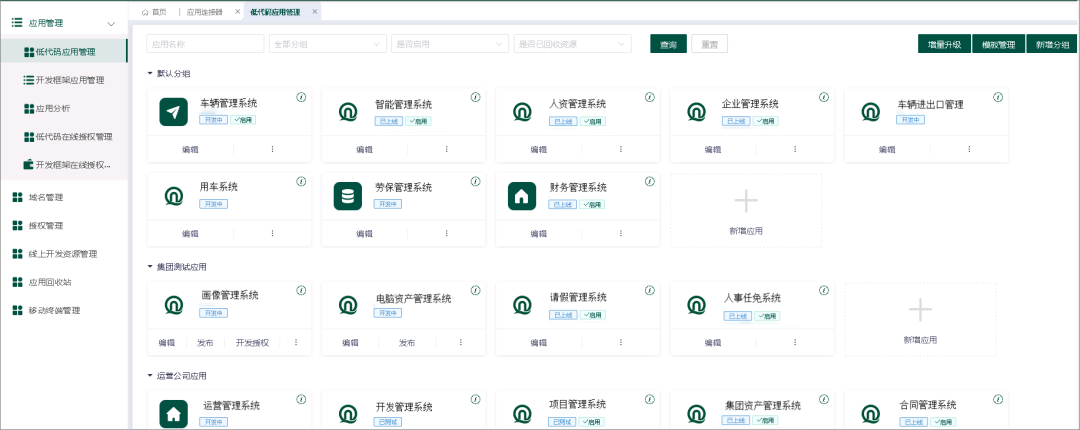1080x430 pixels.
Task: Open info icon on 智能管理系统 card
Action: [x=475, y=97]
